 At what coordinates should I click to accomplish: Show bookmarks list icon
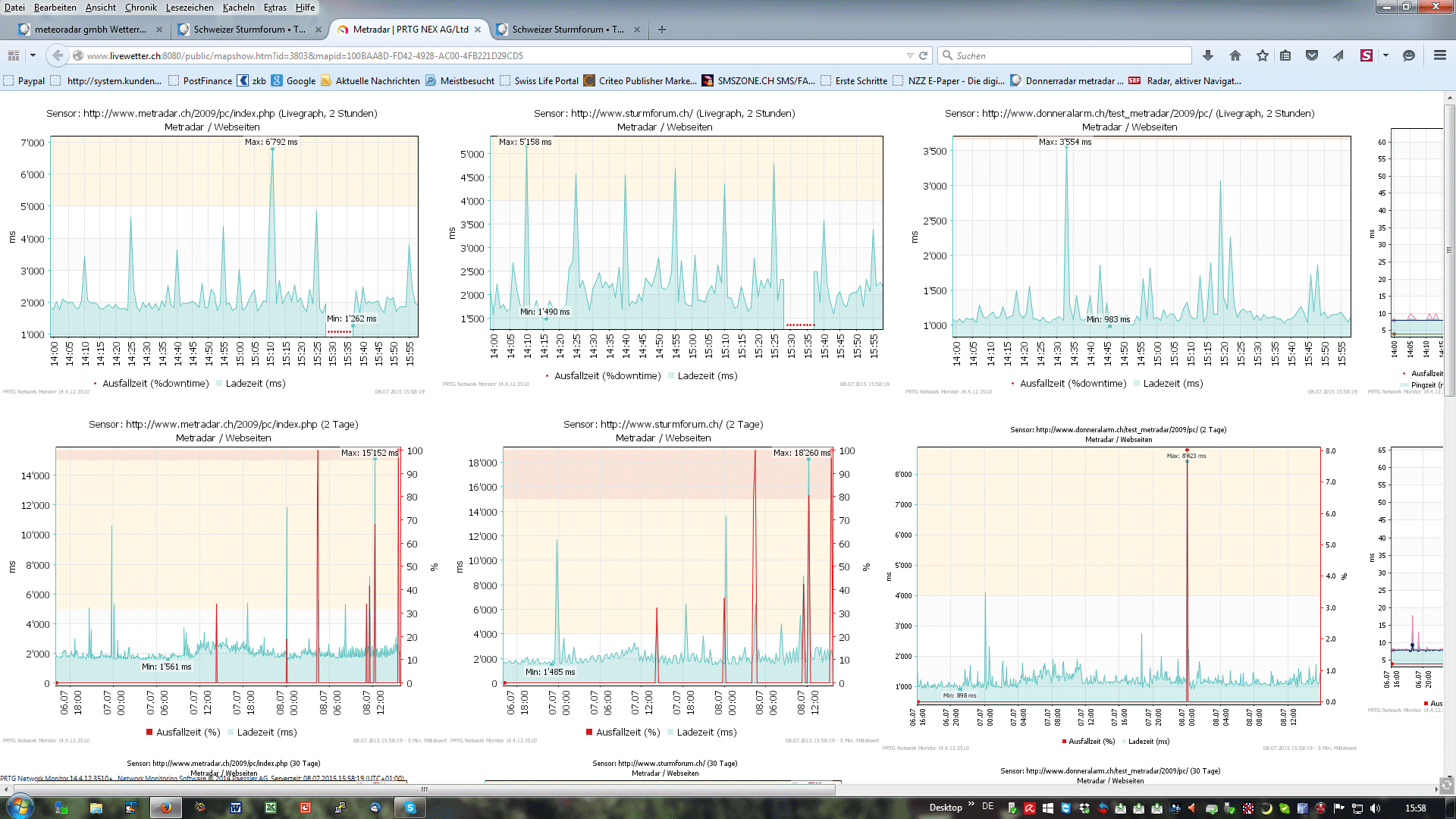tap(1285, 55)
